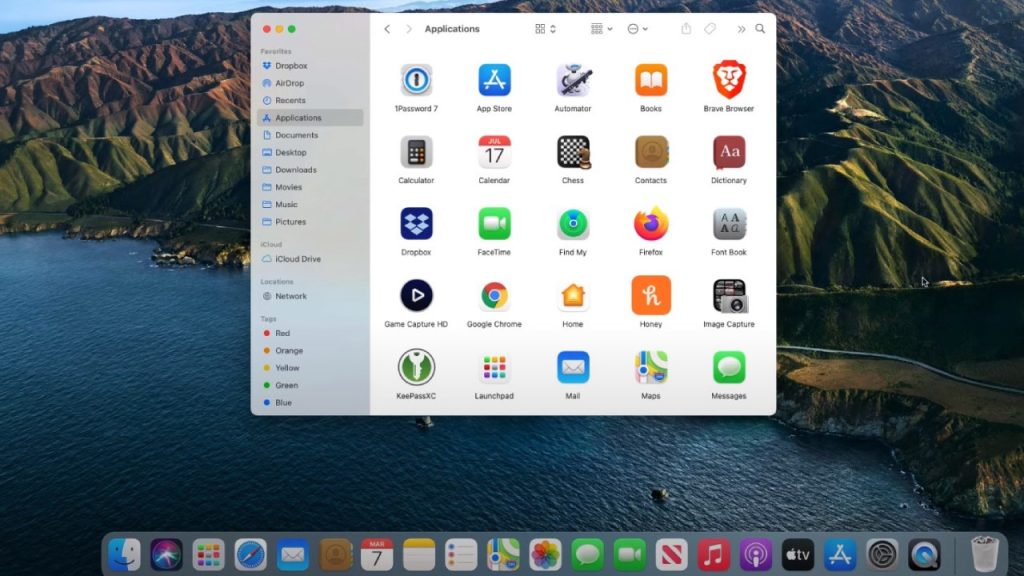Select the Dropbox app icon in grid

[x=416, y=224]
